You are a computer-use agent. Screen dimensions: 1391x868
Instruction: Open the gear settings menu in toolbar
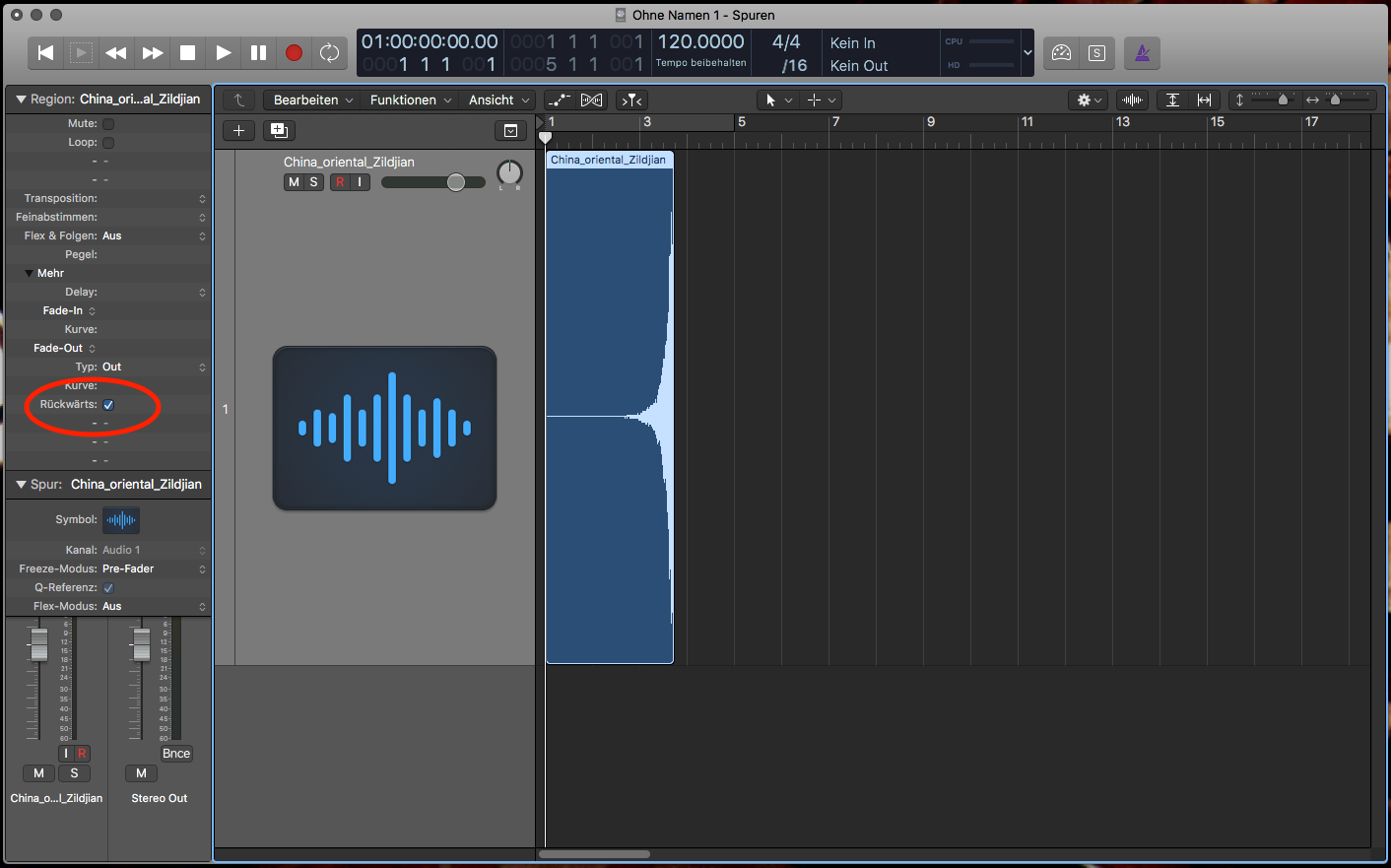[x=1089, y=100]
